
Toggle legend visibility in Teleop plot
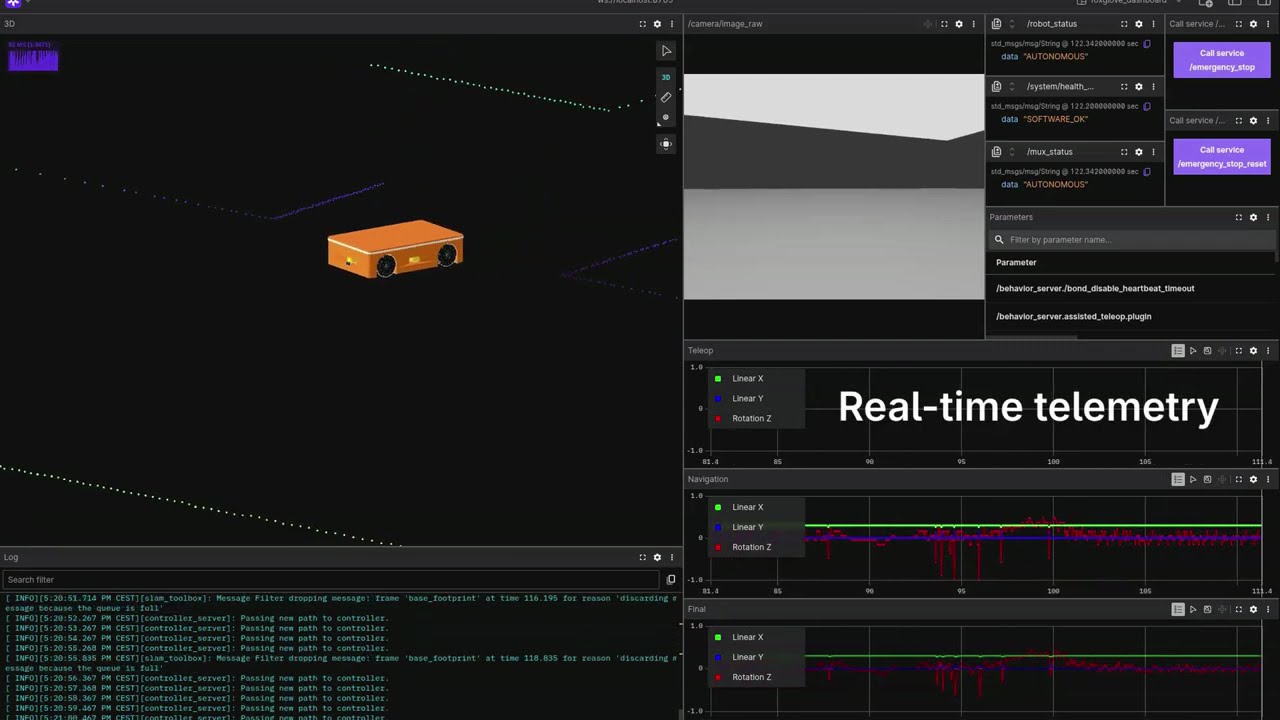pyautogui.click(x=1178, y=351)
